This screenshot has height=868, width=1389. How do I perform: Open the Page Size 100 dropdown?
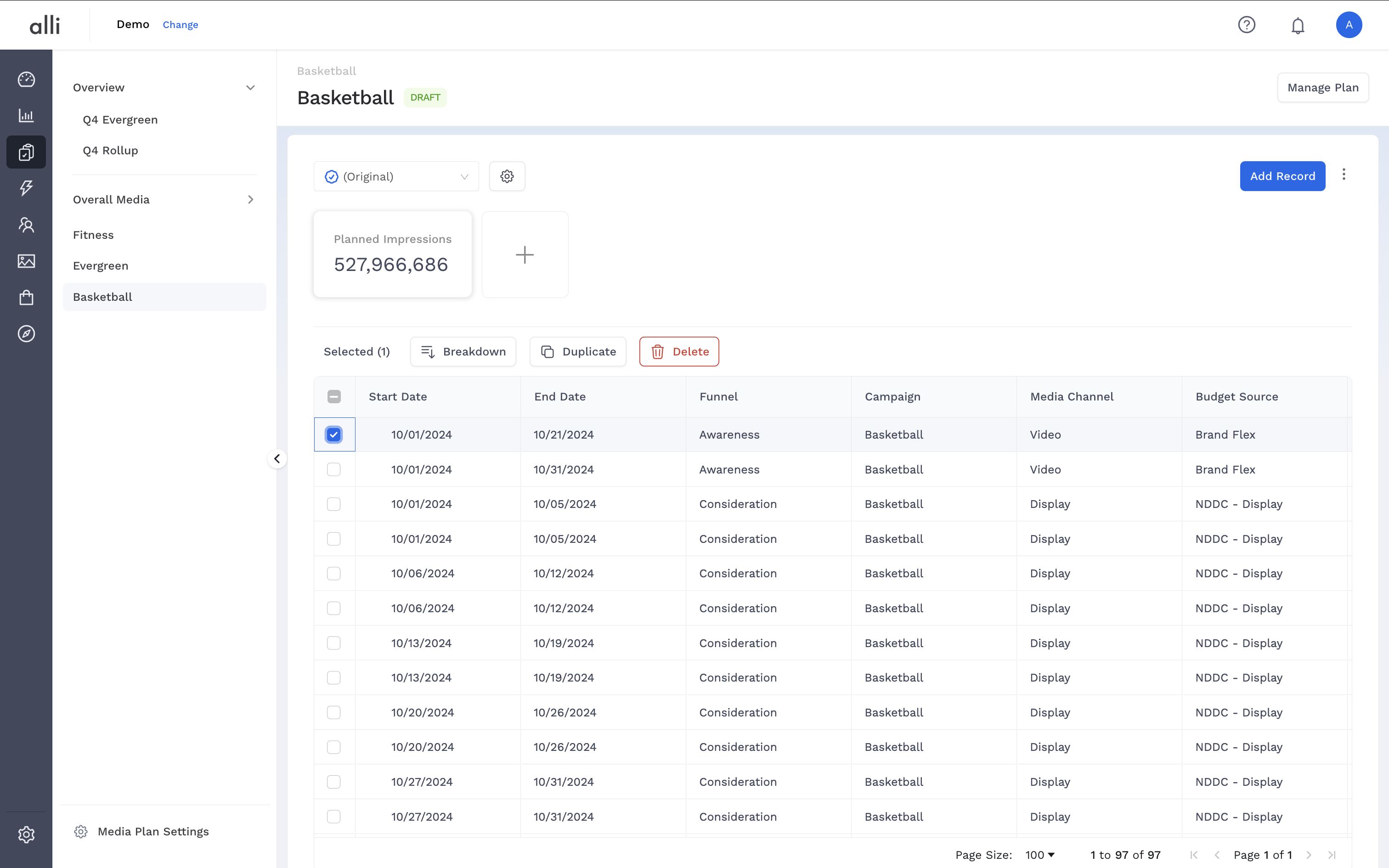1039,855
